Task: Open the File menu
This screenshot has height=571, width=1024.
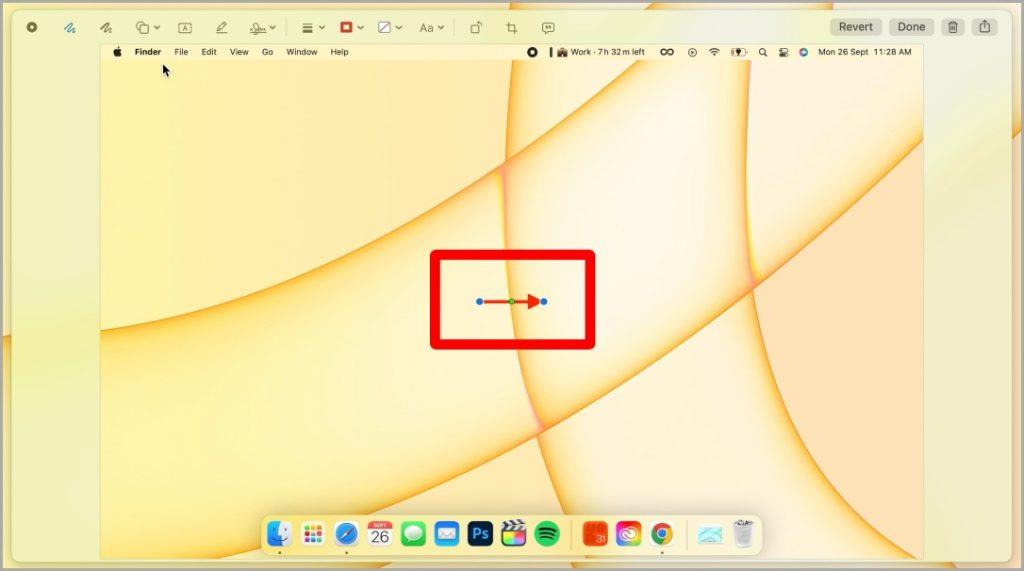Action: tap(181, 52)
